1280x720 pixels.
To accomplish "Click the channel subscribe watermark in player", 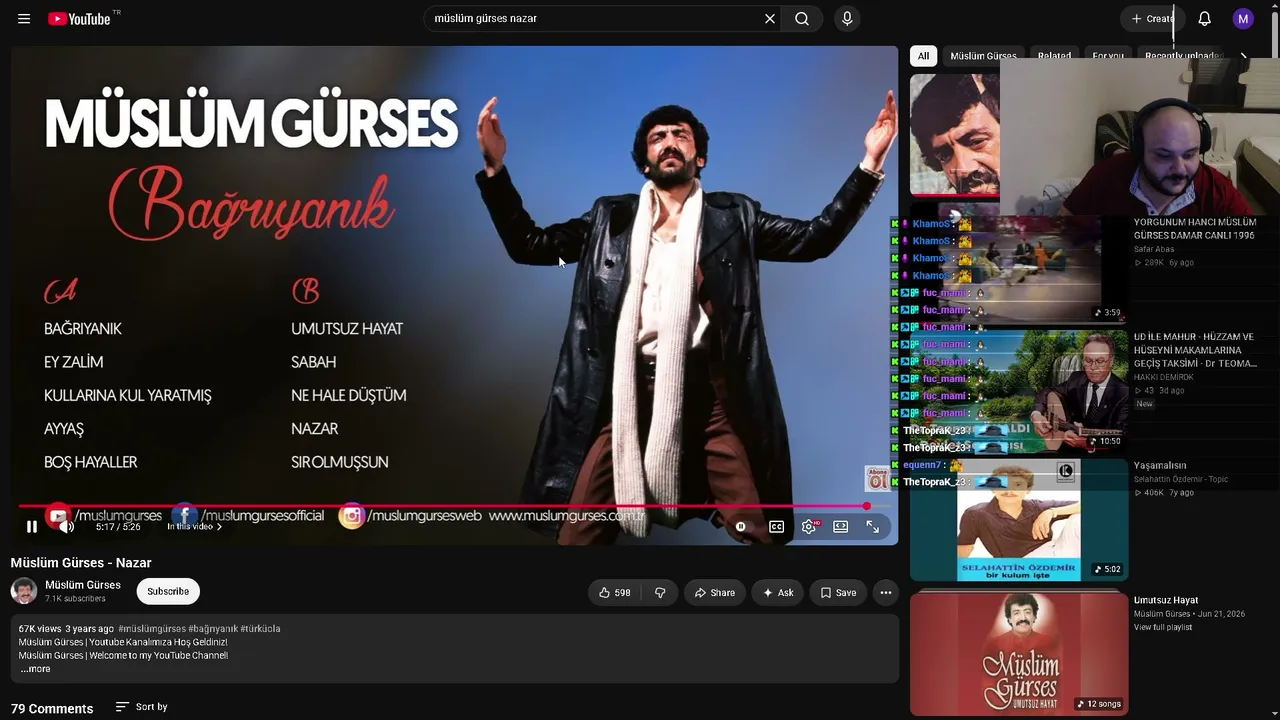I will pyautogui.click(x=877, y=478).
